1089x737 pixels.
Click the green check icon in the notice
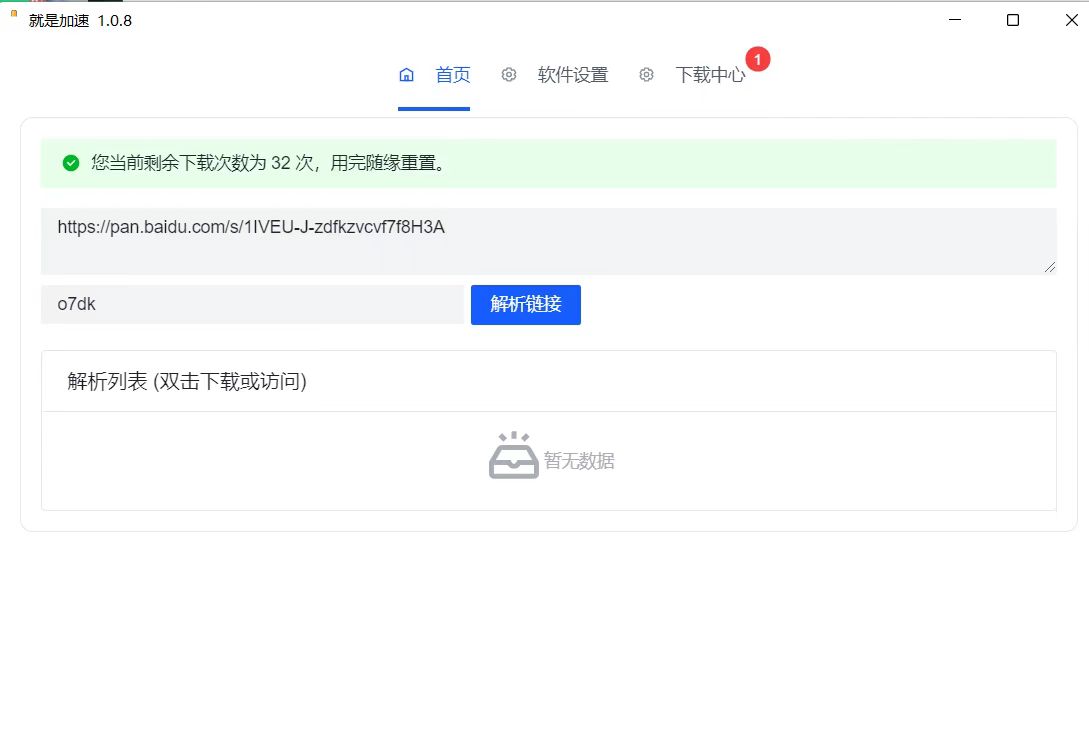tap(71, 163)
